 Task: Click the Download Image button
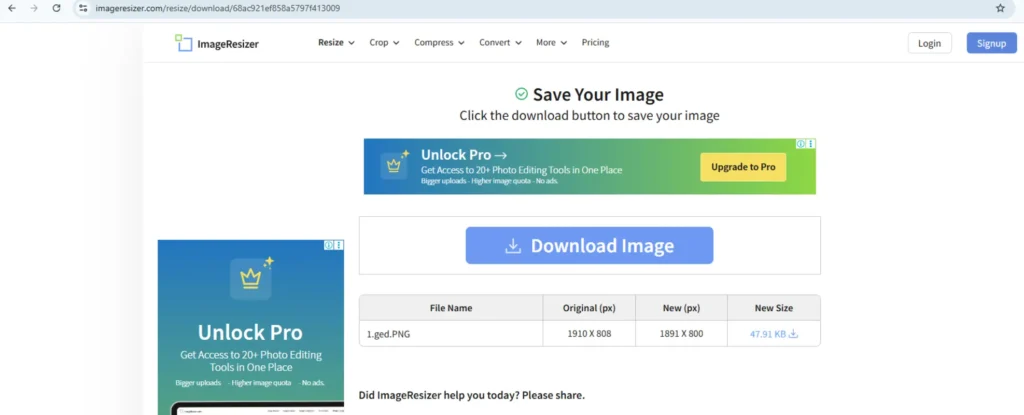[589, 246]
